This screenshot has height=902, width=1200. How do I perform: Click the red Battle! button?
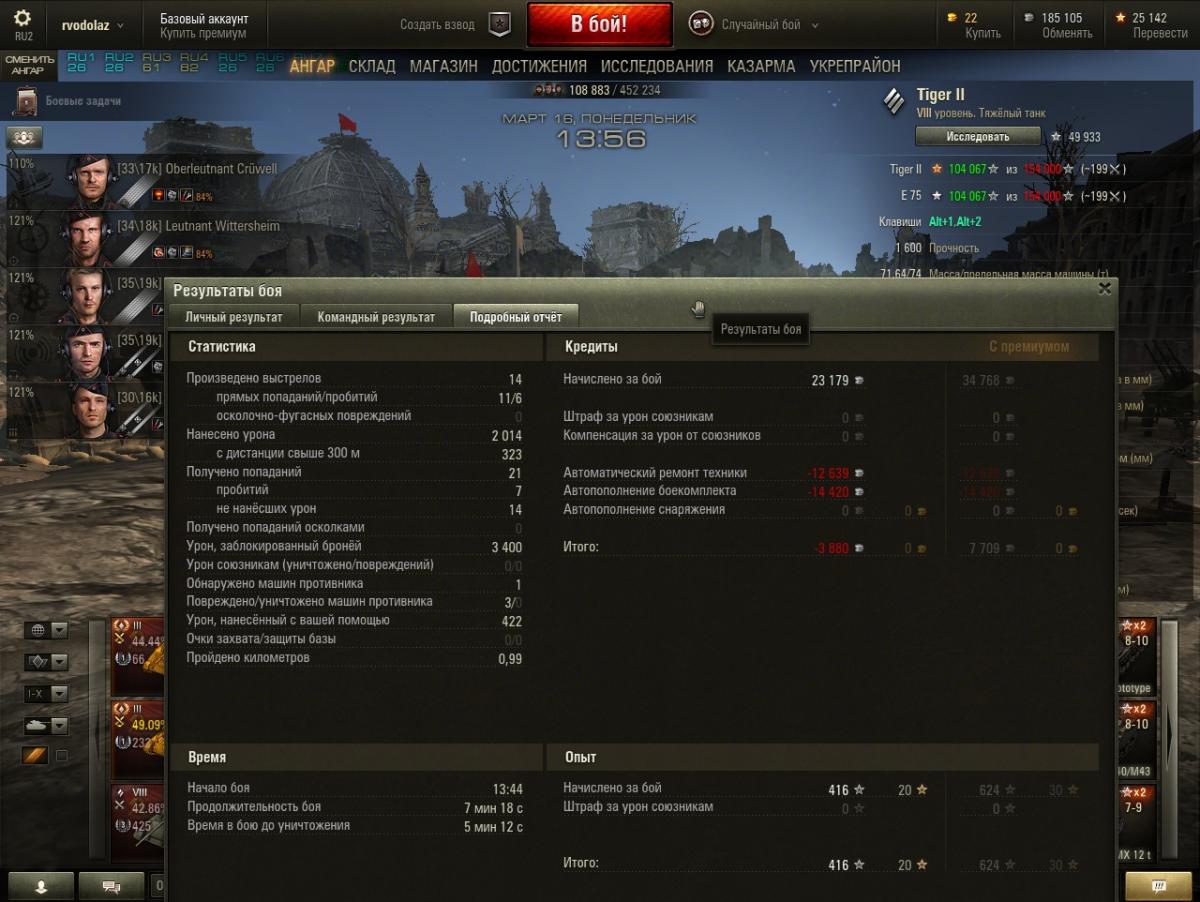click(x=600, y=25)
